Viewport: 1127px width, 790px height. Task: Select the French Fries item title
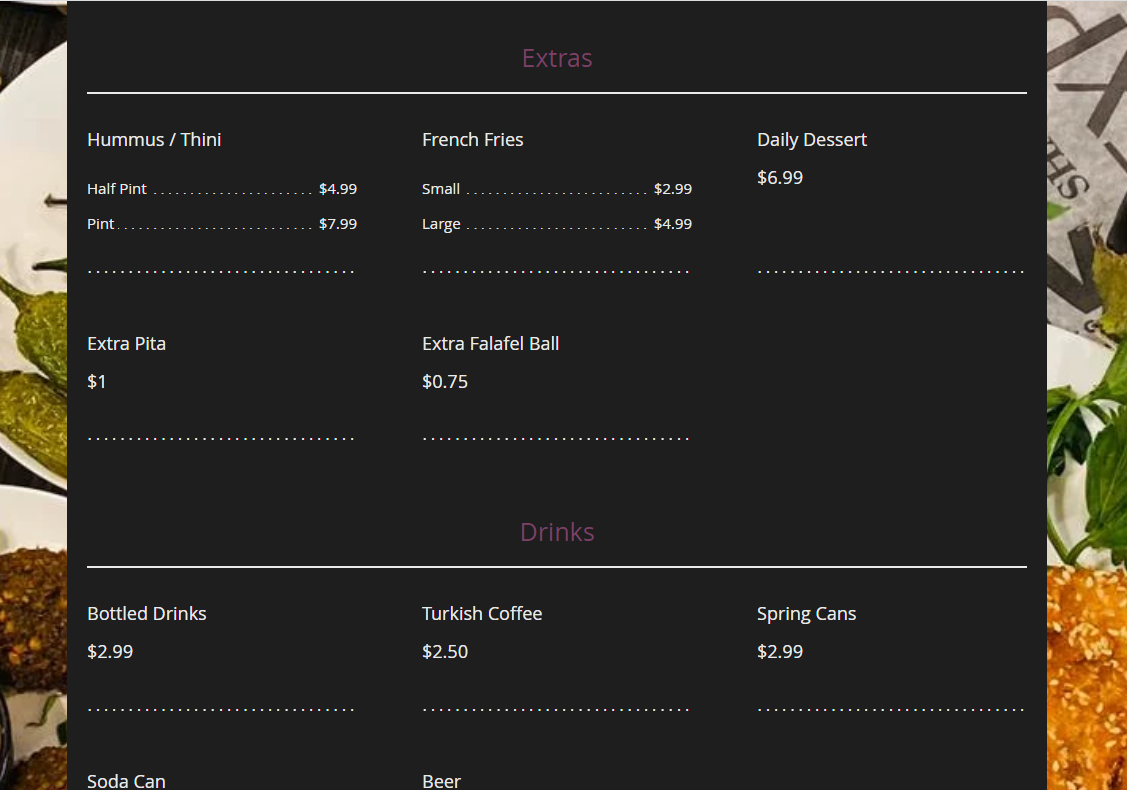coord(472,140)
